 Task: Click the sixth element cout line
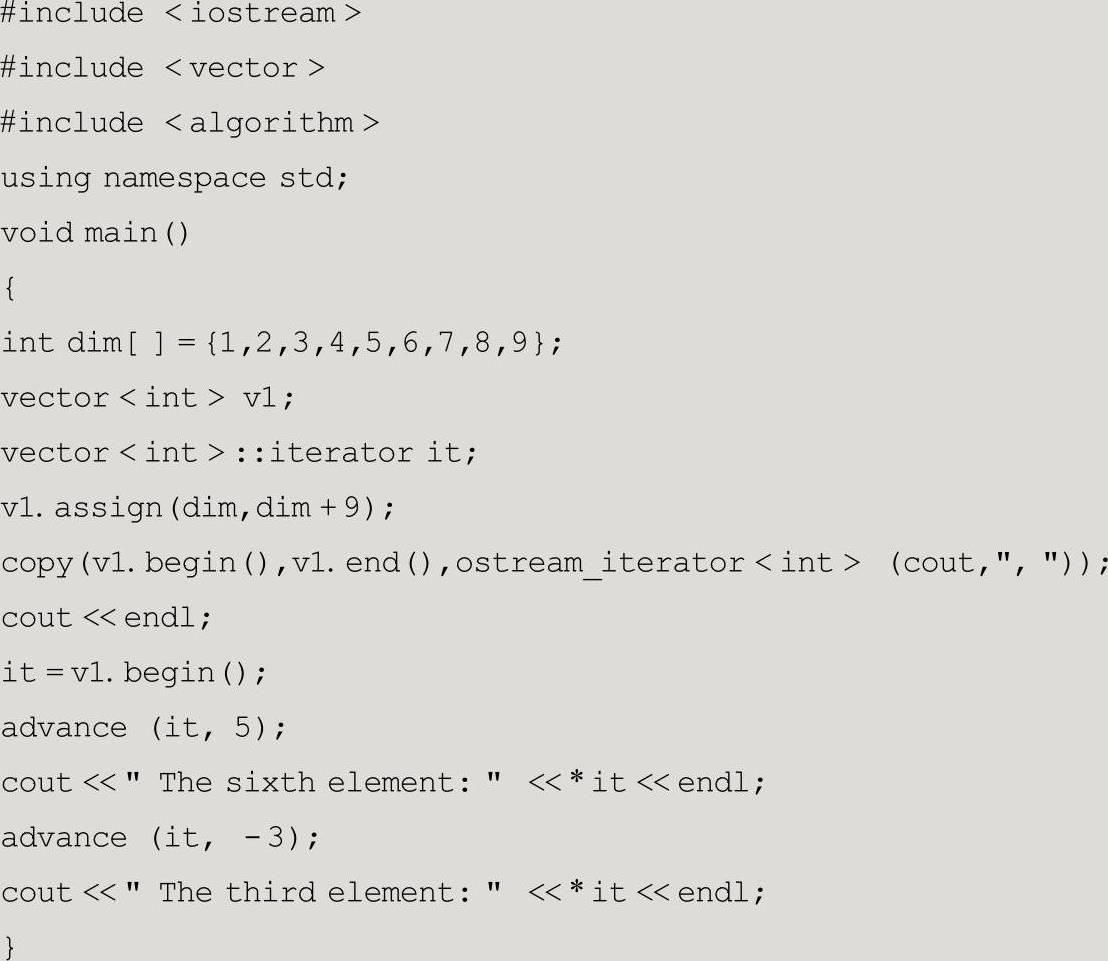point(383,783)
